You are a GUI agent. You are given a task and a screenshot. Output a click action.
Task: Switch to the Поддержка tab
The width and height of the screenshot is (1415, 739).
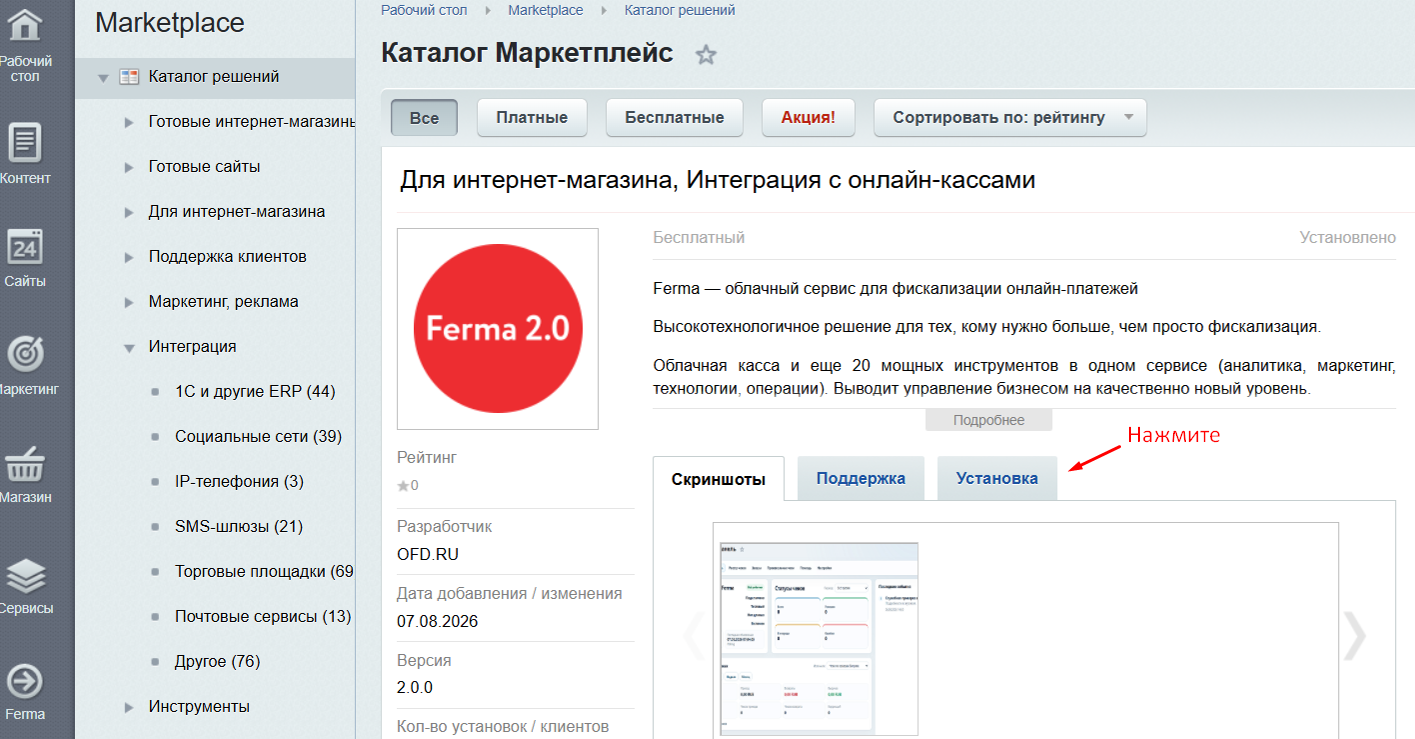click(x=861, y=478)
